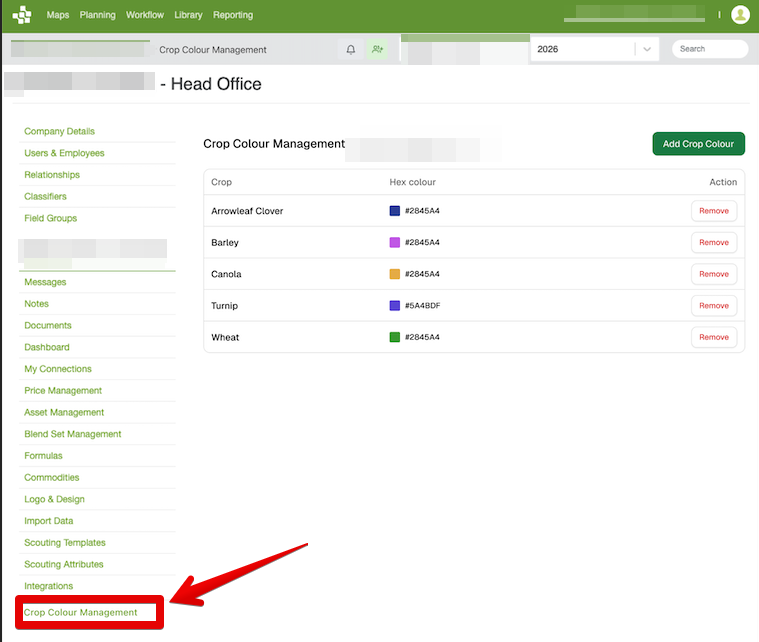Click the Search field

pos(710,49)
